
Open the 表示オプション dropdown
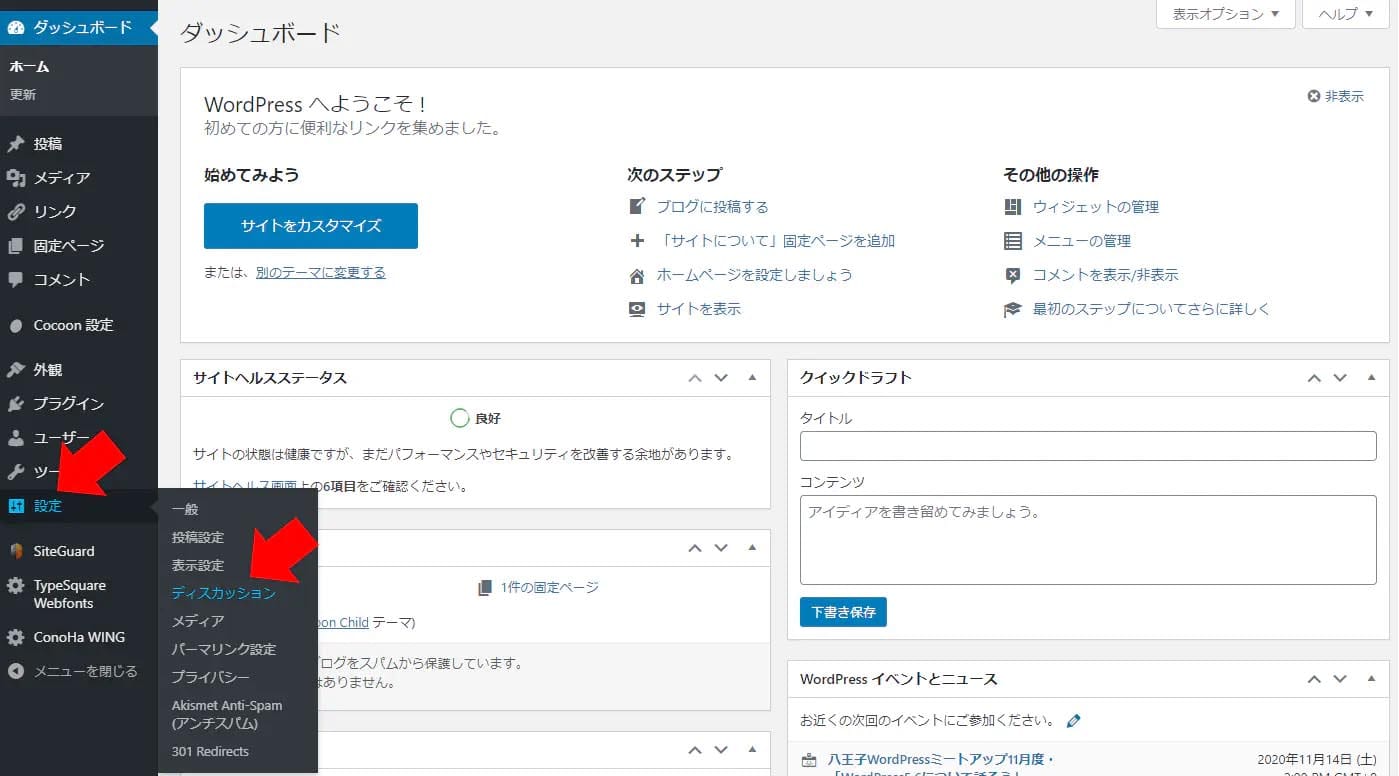click(x=1224, y=15)
